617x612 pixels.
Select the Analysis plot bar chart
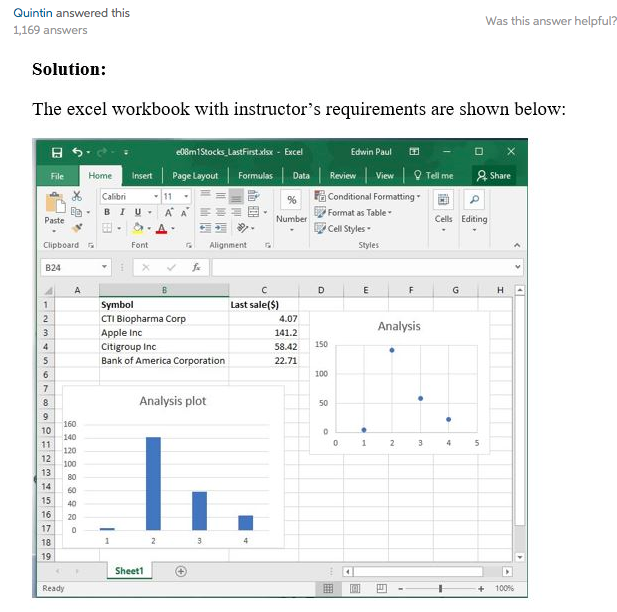pyautogui.click(x=173, y=467)
